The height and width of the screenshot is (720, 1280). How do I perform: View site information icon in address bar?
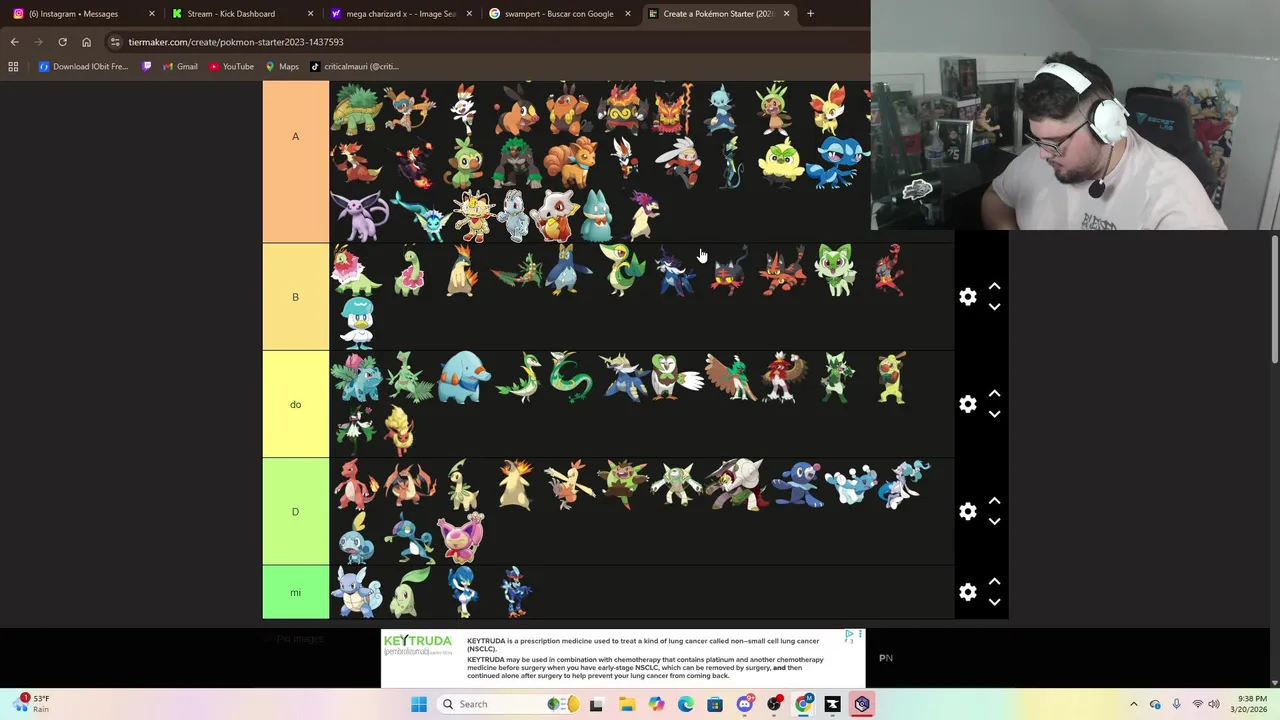115,42
